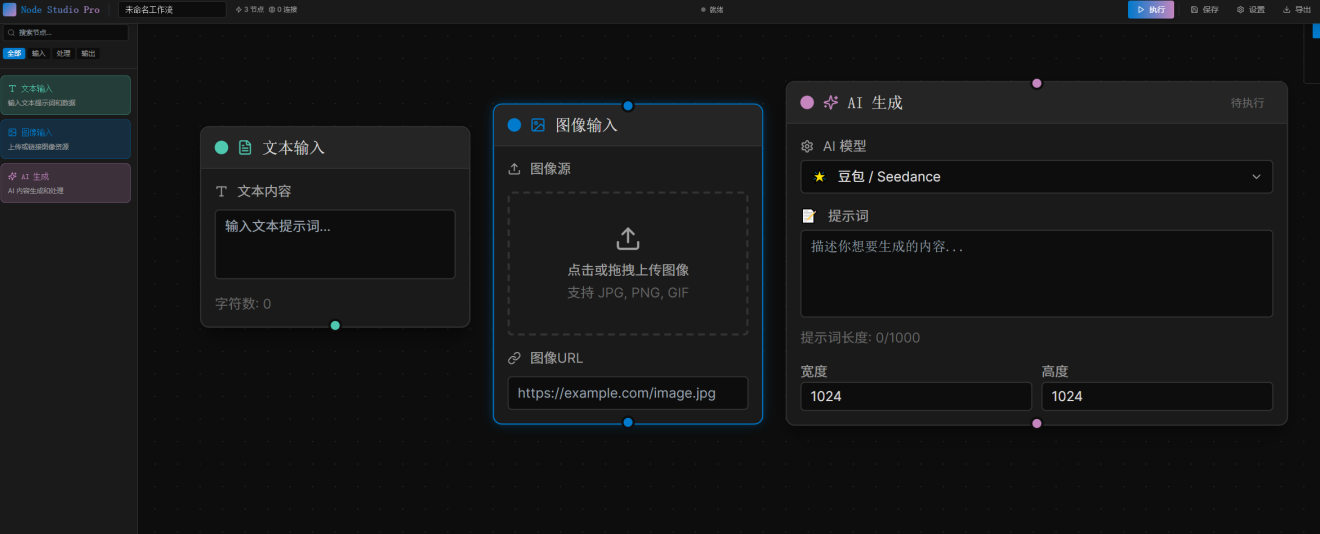Click the 执行 (run) button
Image resolution: width=1320 pixels, height=534 pixels.
tap(1151, 9)
